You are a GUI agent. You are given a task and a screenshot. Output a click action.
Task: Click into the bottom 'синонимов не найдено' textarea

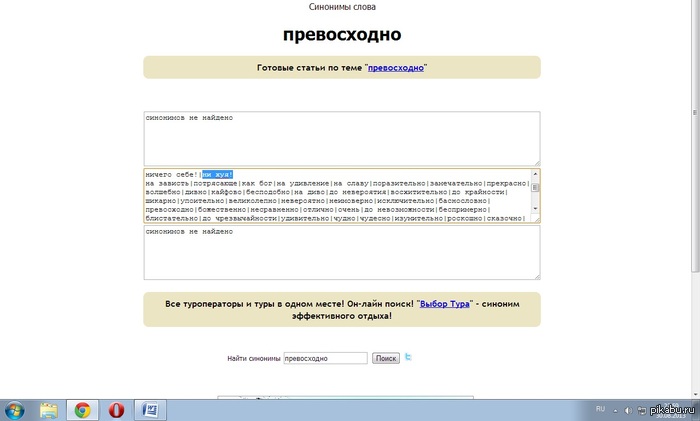click(342, 253)
